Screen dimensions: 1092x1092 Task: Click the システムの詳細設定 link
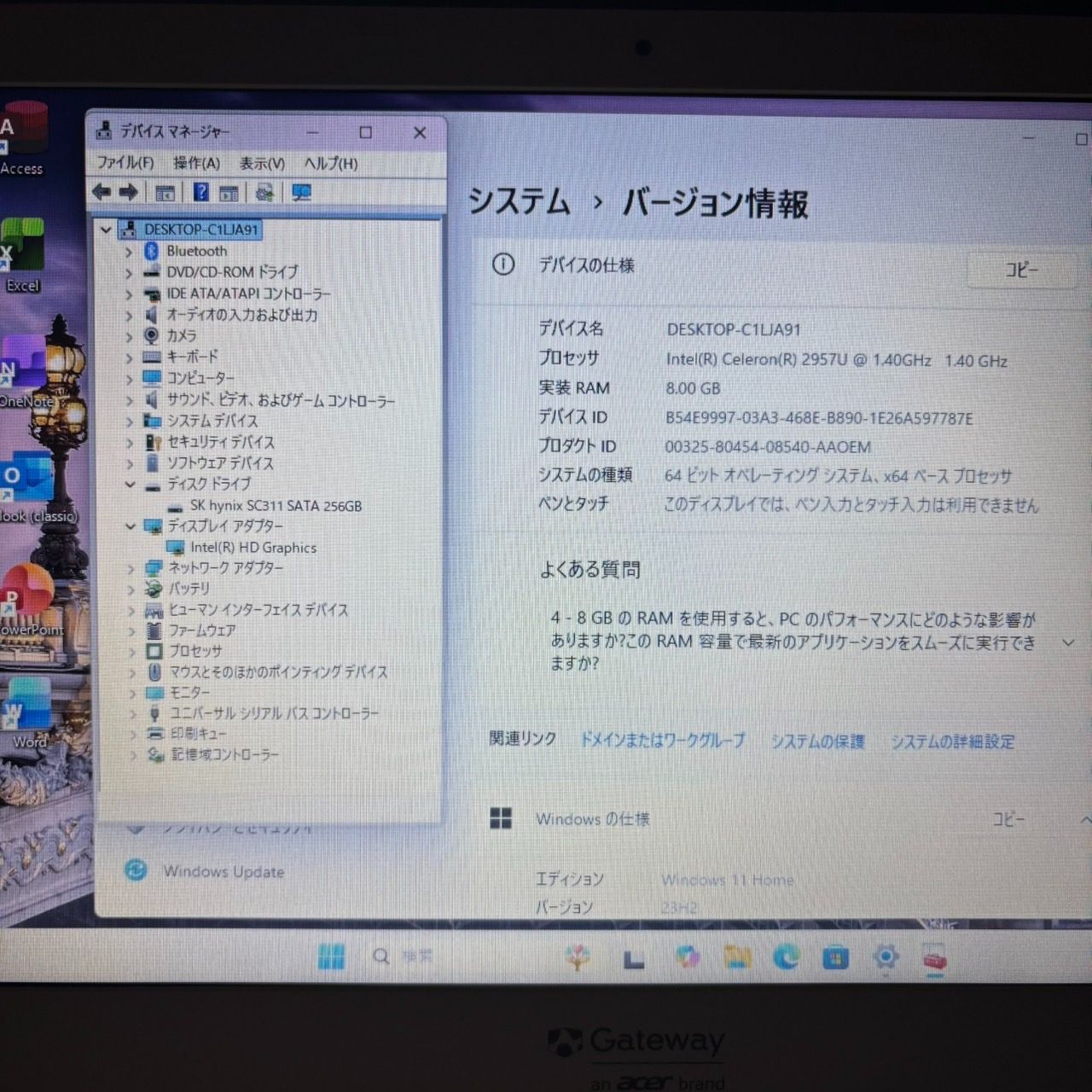[x=952, y=741]
